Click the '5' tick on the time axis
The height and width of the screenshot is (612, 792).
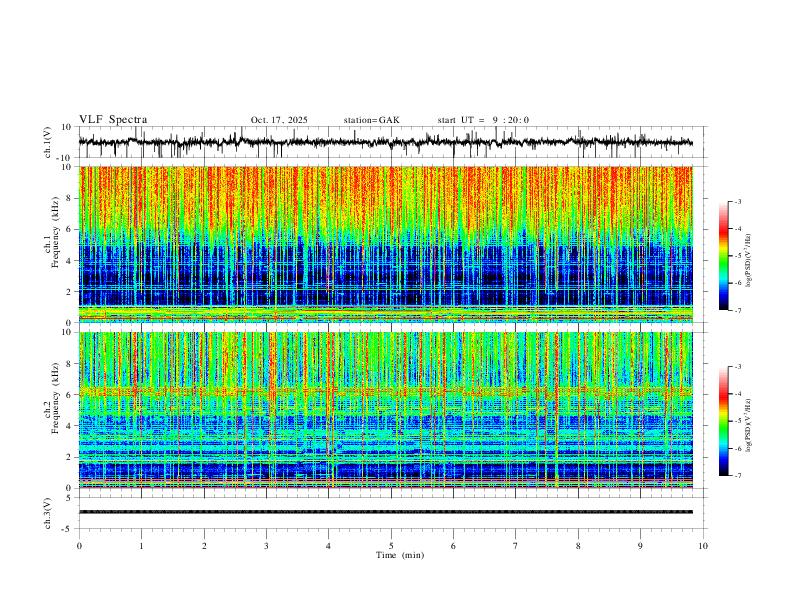(x=391, y=546)
